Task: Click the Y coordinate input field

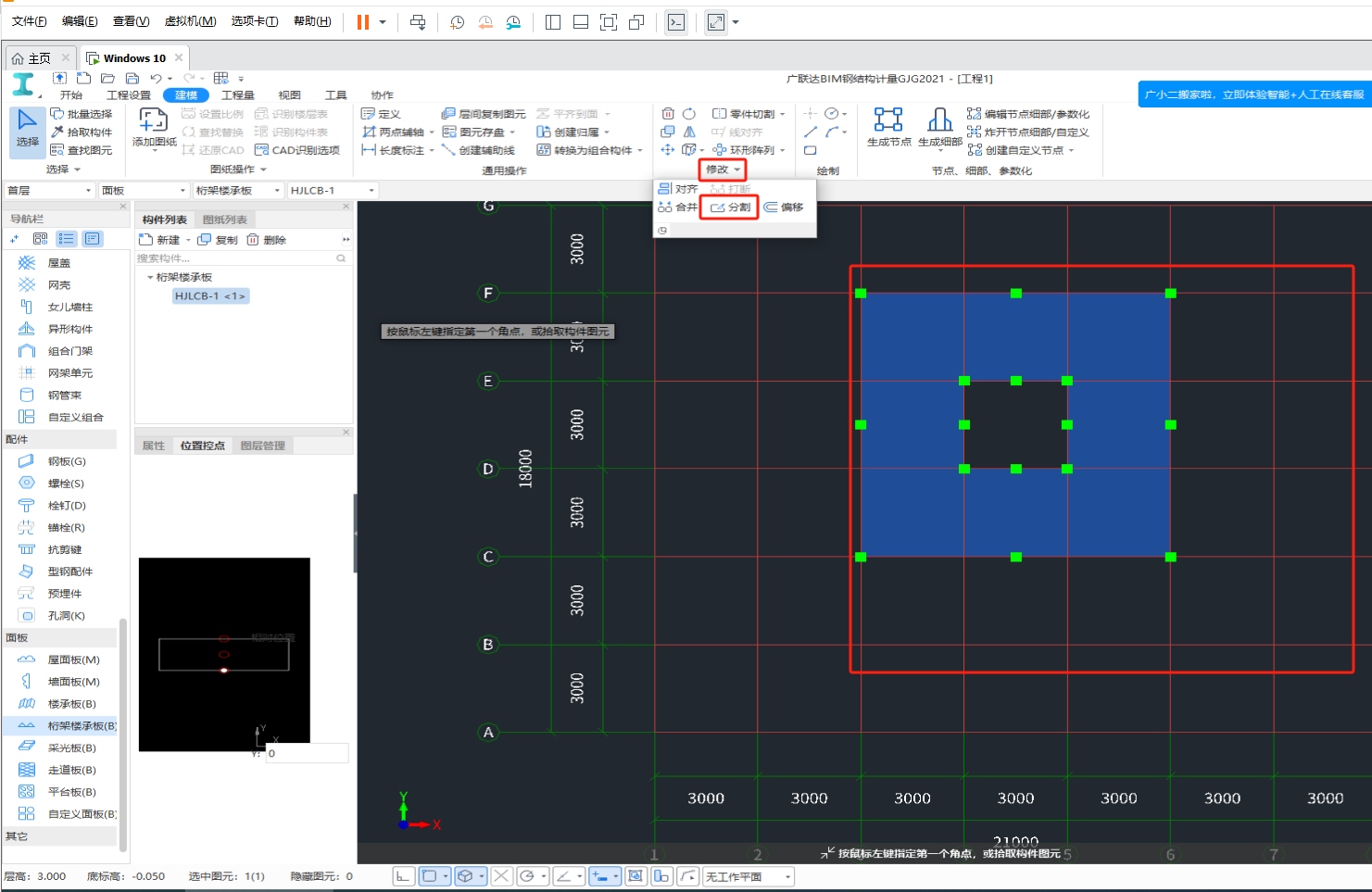Action: (307, 753)
